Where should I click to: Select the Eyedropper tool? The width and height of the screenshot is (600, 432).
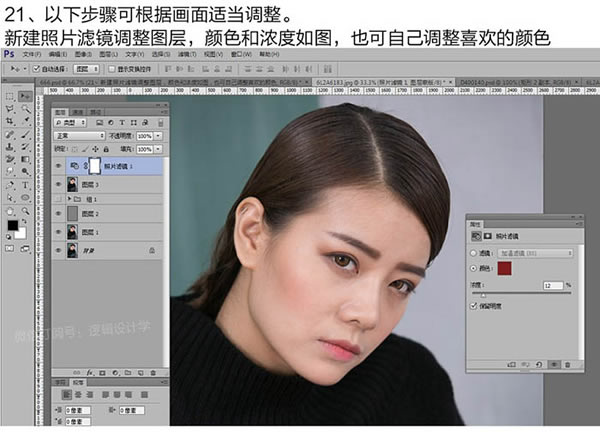click(x=25, y=122)
